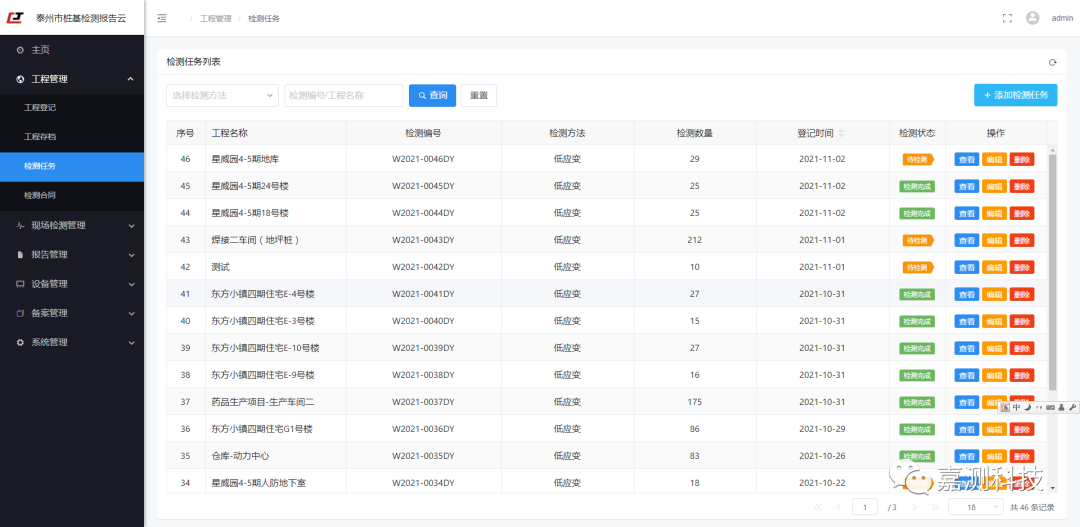The width and height of the screenshot is (1080, 527).
Task: Click the 报告管理 document icon
Action: pyautogui.click(x=20, y=255)
